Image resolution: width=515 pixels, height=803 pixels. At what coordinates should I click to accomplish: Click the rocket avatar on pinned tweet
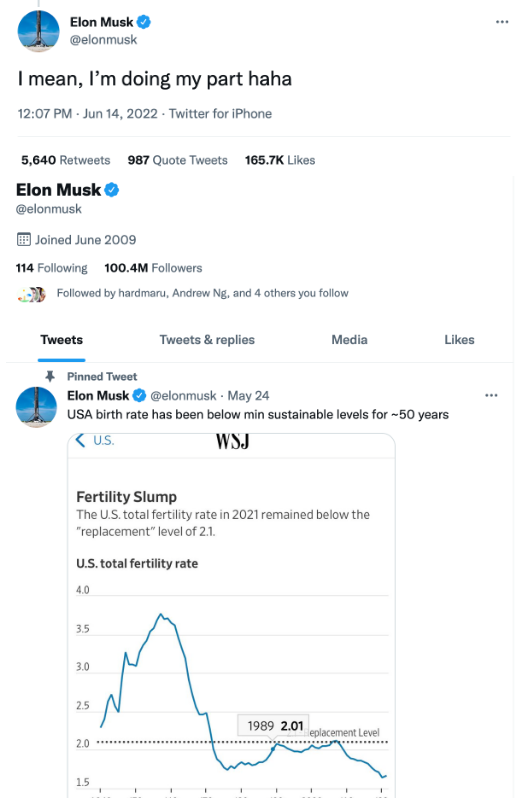pos(36,407)
